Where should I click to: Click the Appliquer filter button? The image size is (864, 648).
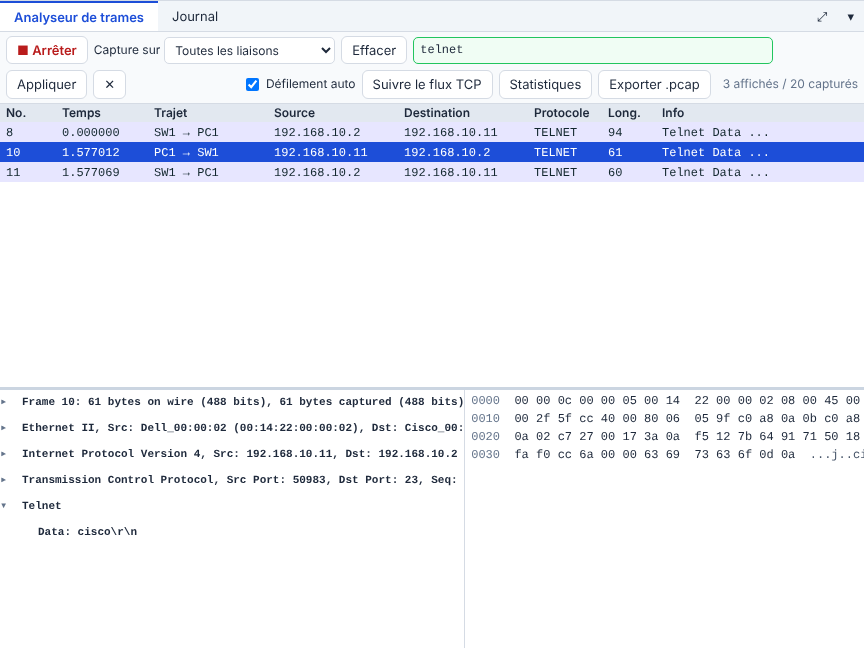tap(46, 84)
